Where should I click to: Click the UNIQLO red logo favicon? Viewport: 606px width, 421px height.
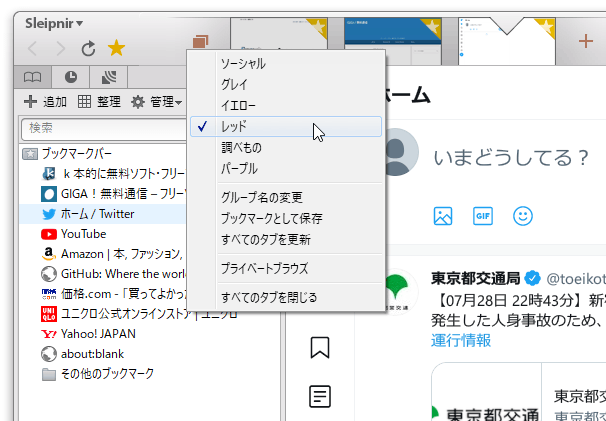tap(49, 314)
